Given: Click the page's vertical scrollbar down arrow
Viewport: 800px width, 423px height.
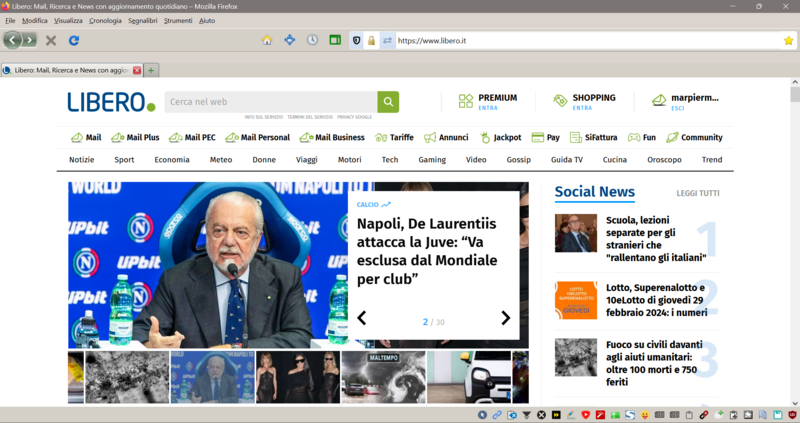Looking at the screenshot, I should click(x=795, y=403).
